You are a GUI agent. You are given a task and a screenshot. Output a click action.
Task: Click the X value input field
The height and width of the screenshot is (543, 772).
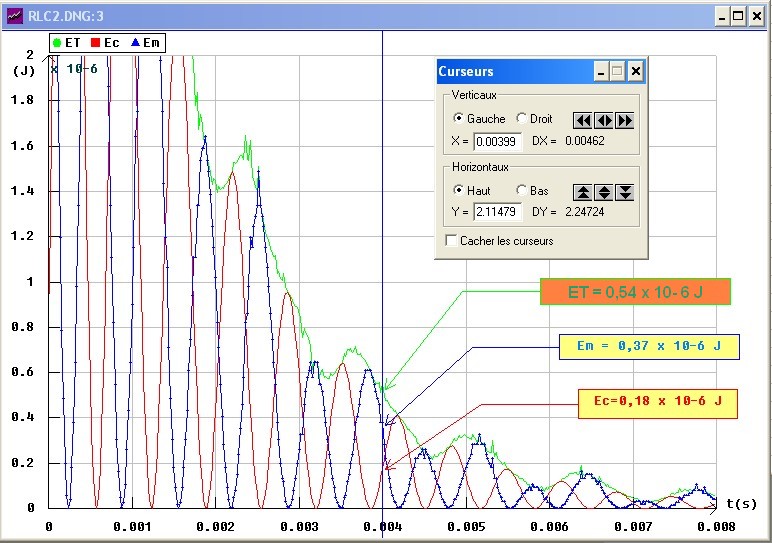click(x=497, y=142)
